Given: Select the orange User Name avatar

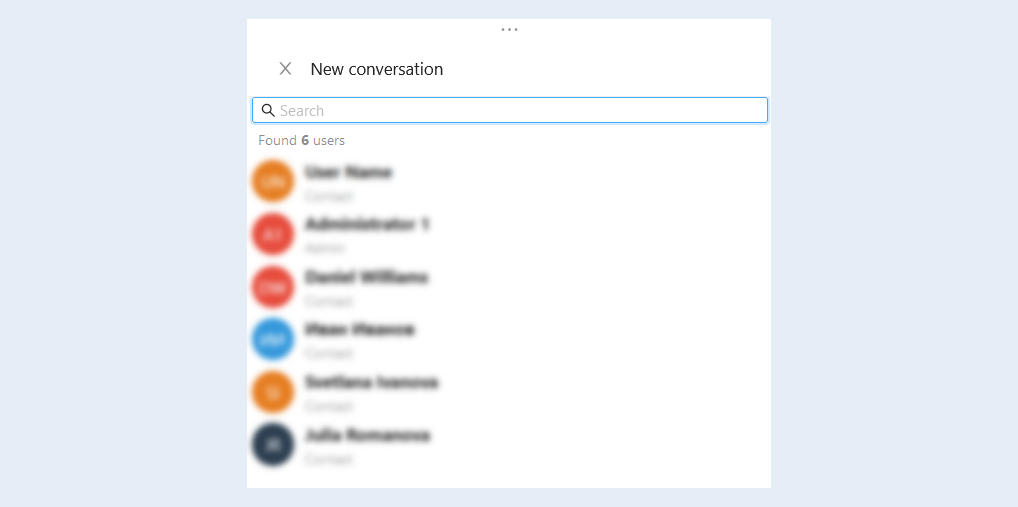Looking at the screenshot, I should coord(273,182).
